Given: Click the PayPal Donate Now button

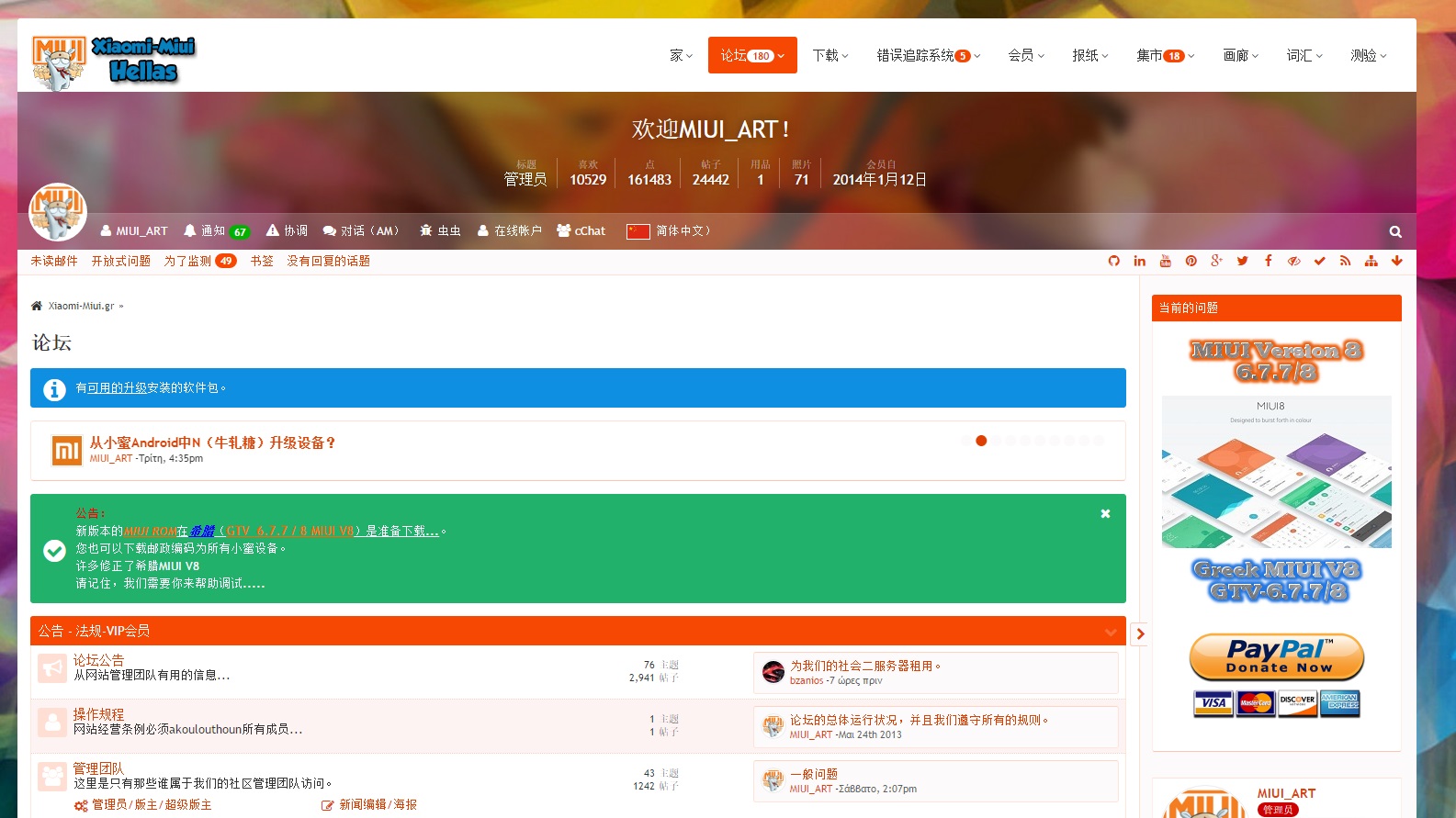Looking at the screenshot, I should click(x=1277, y=657).
